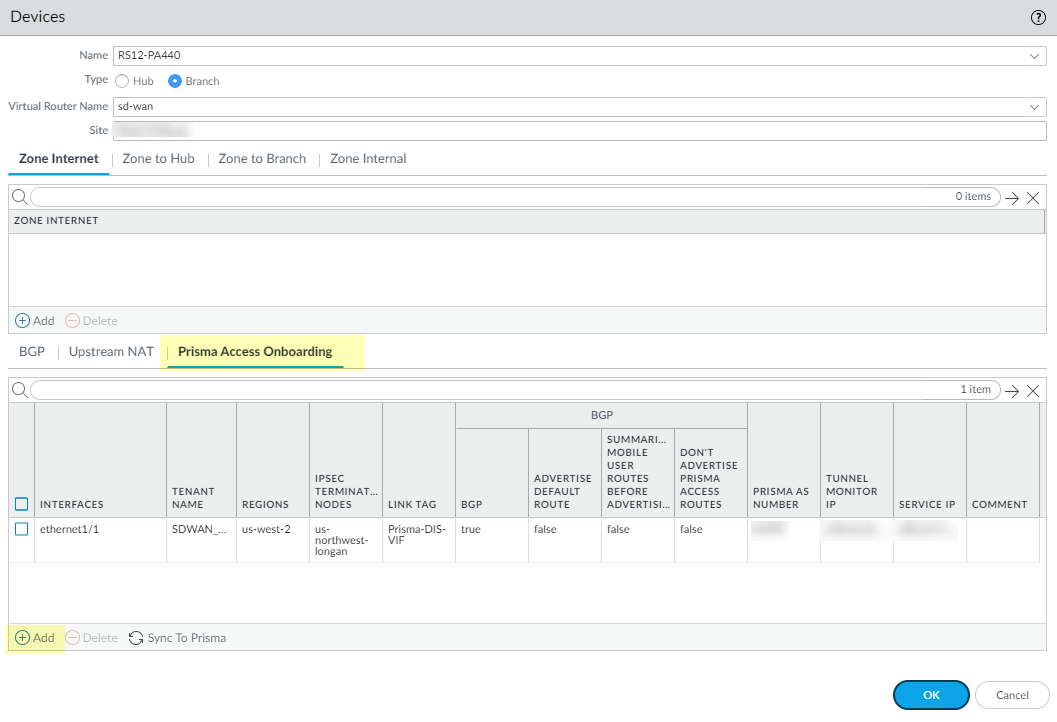Confirm with the OK button

(x=930, y=695)
